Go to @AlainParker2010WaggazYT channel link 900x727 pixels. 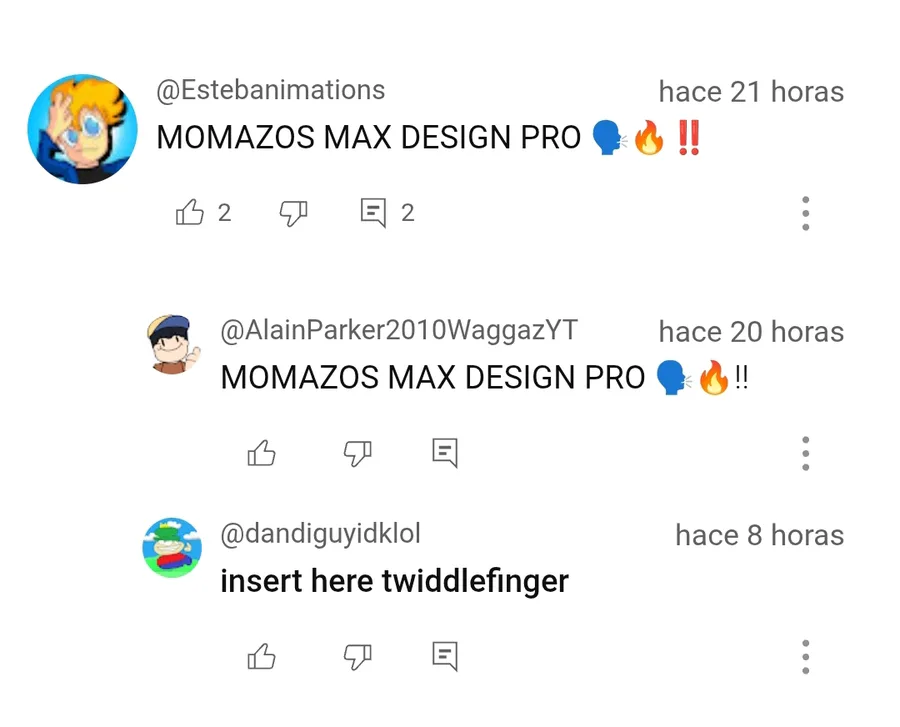399,331
